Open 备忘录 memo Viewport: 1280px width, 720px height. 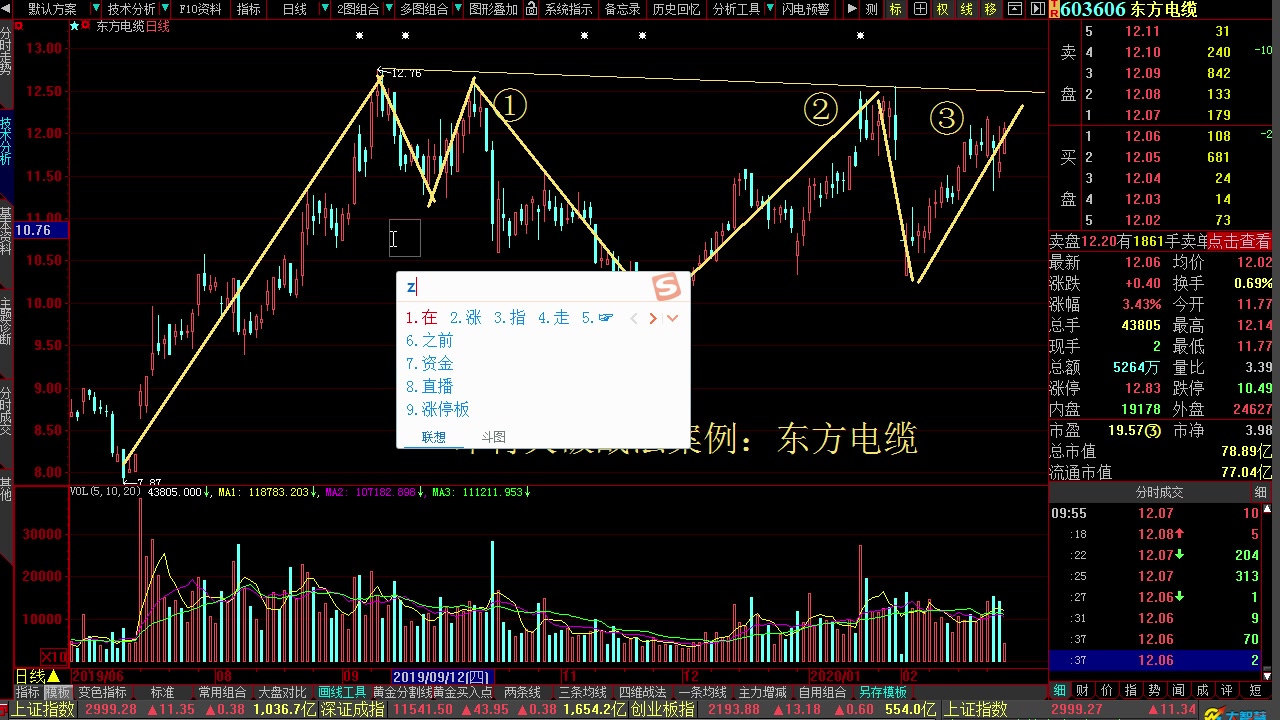coord(622,9)
